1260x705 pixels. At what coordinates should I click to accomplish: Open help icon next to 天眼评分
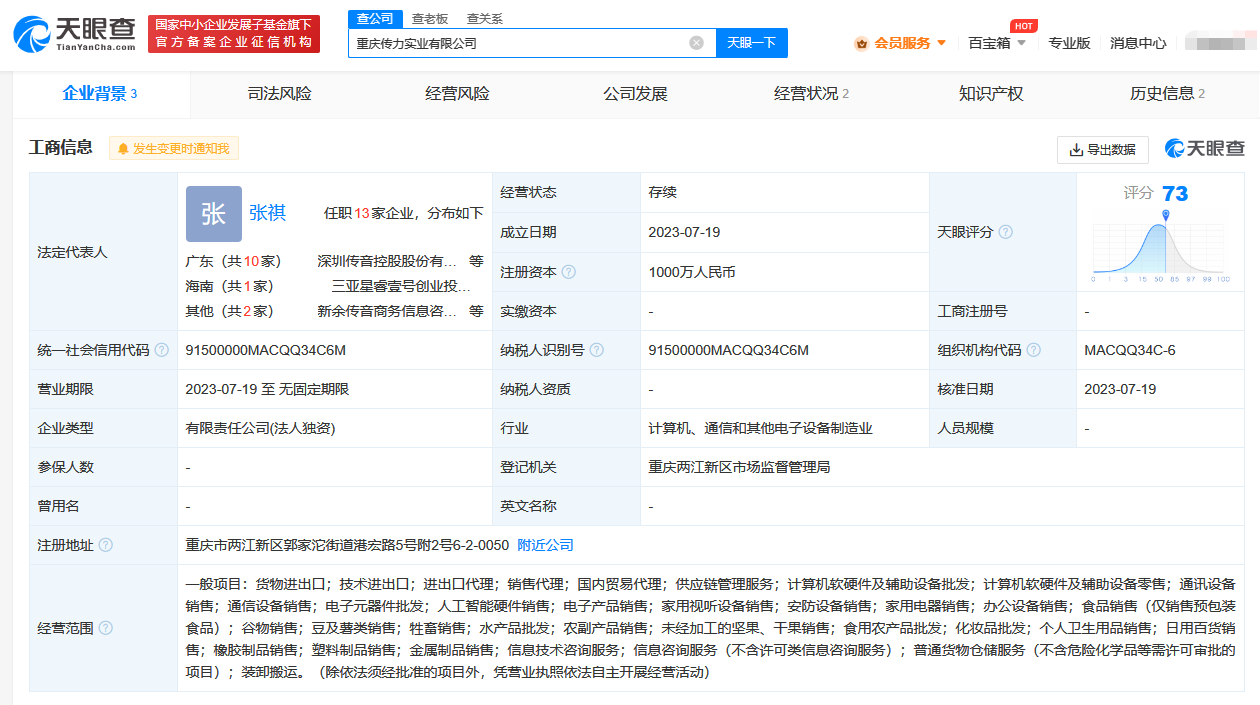pos(1005,232)
